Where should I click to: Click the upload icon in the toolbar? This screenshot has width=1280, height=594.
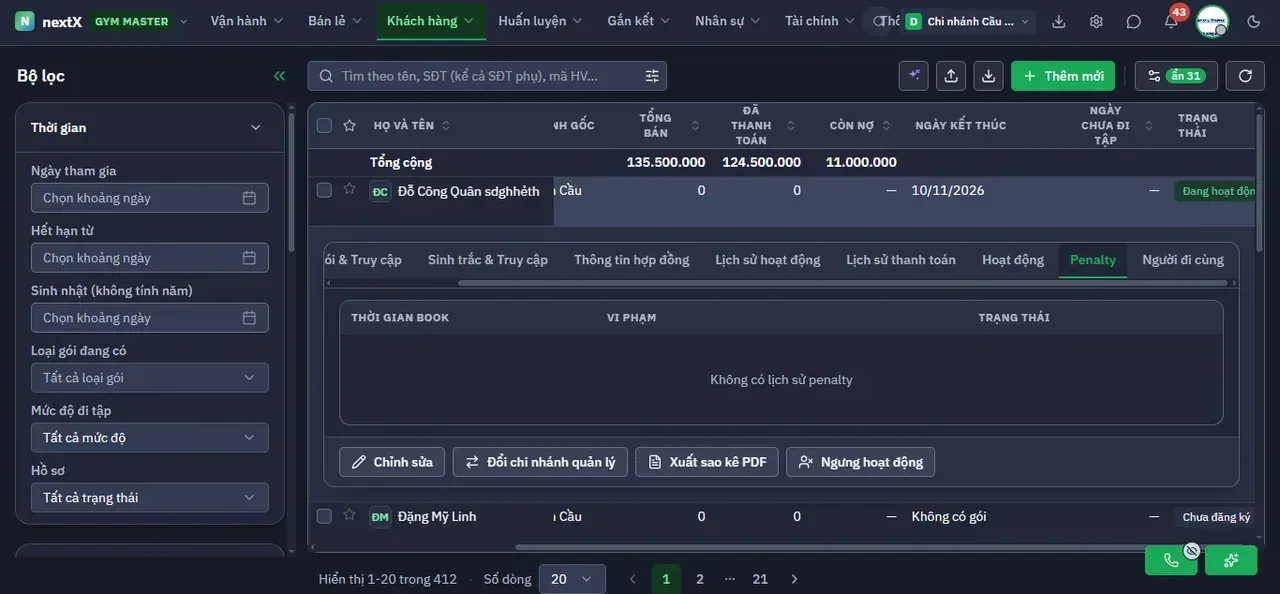[951, 76]
